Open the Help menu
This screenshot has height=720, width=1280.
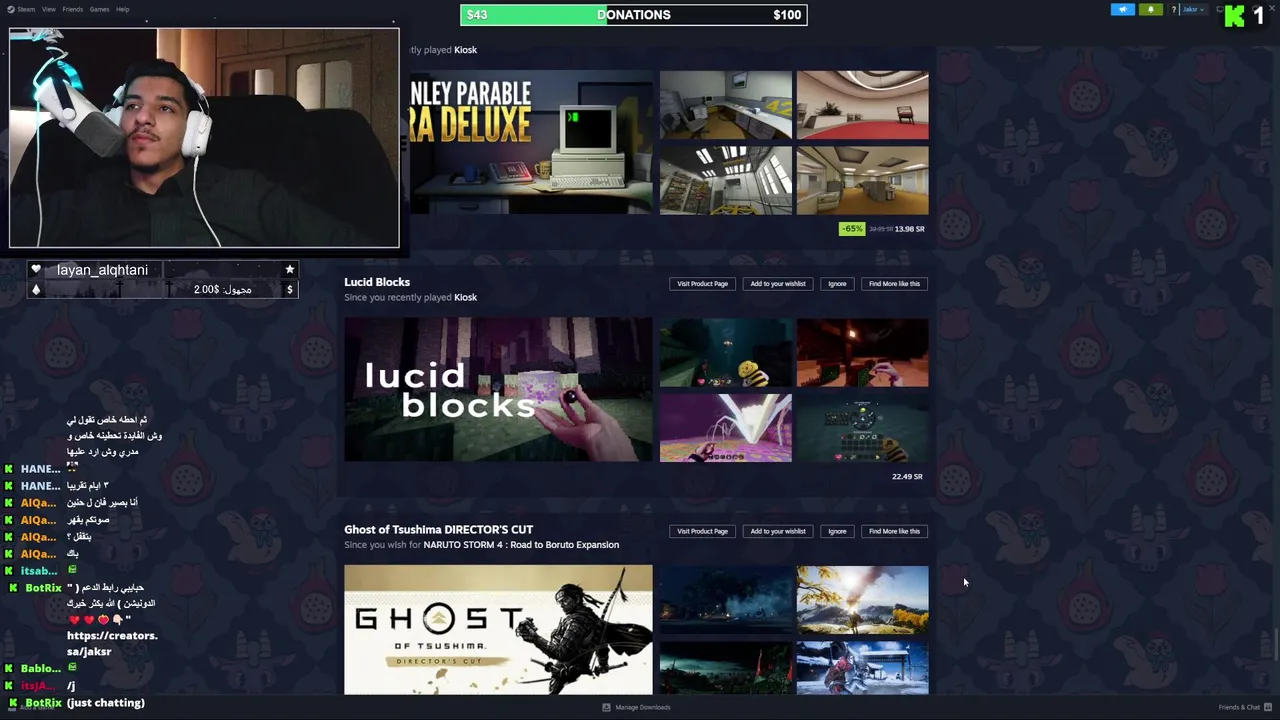[x=122, y=9]
